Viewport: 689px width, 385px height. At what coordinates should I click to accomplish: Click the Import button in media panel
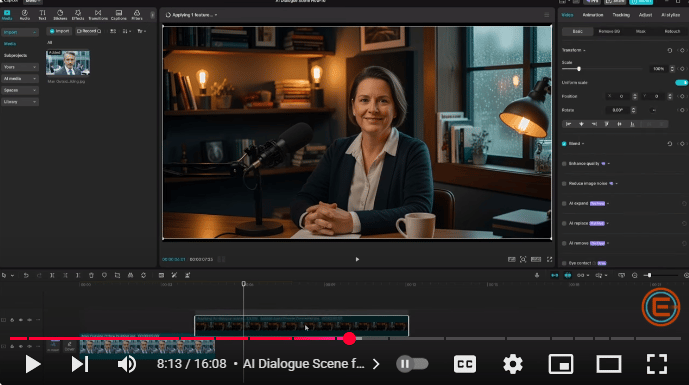59,31
